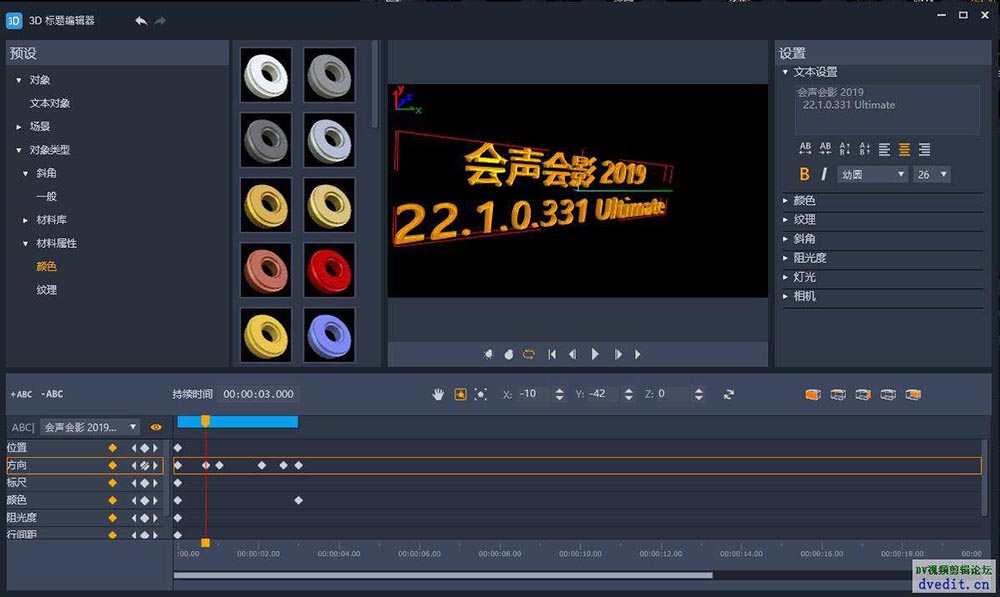The height and width of the screenshot is (597, 1000).
Task: Click the fourth 3D cube face icon
Action: [888, 395]
